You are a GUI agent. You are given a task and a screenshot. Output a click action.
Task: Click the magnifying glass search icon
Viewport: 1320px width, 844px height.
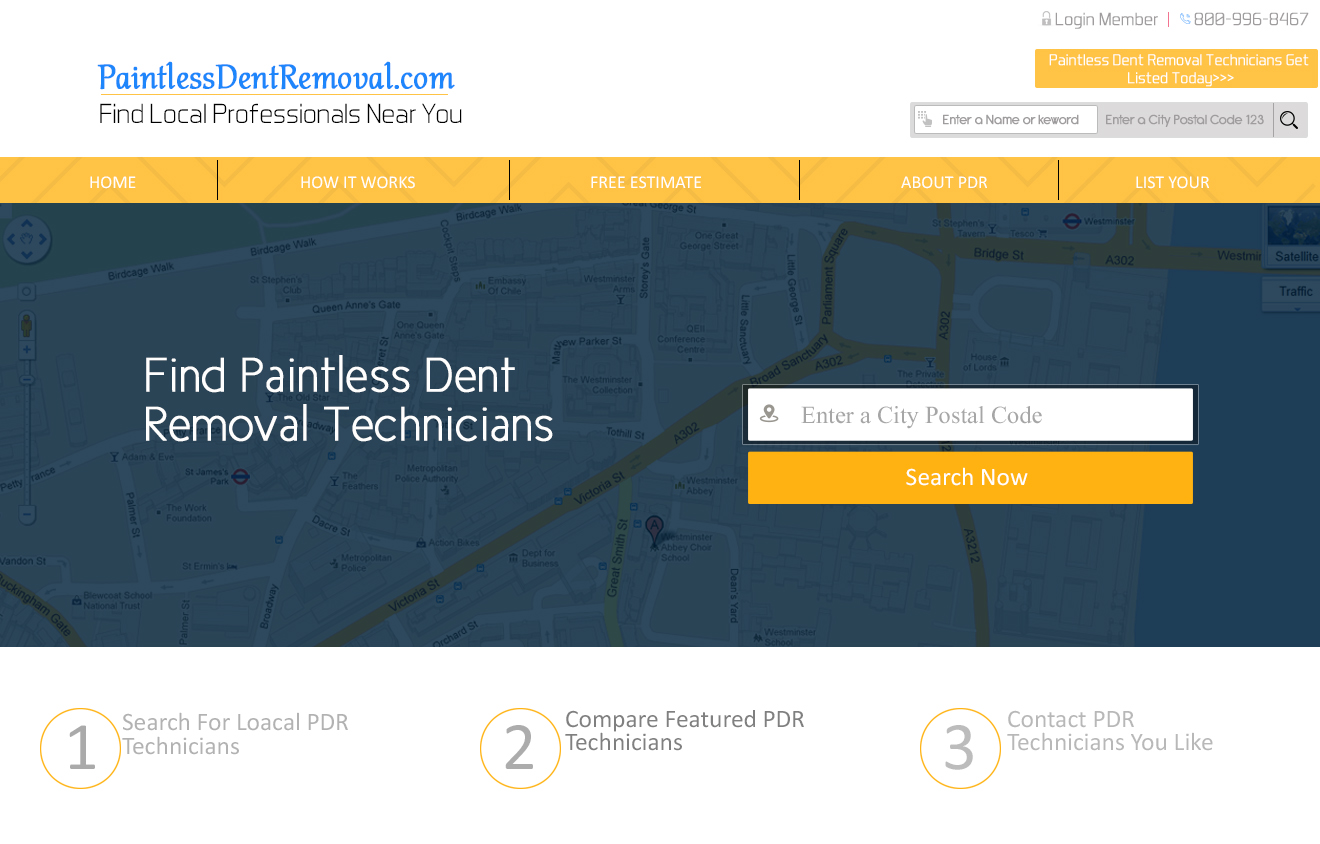(x=1289, y=120)
